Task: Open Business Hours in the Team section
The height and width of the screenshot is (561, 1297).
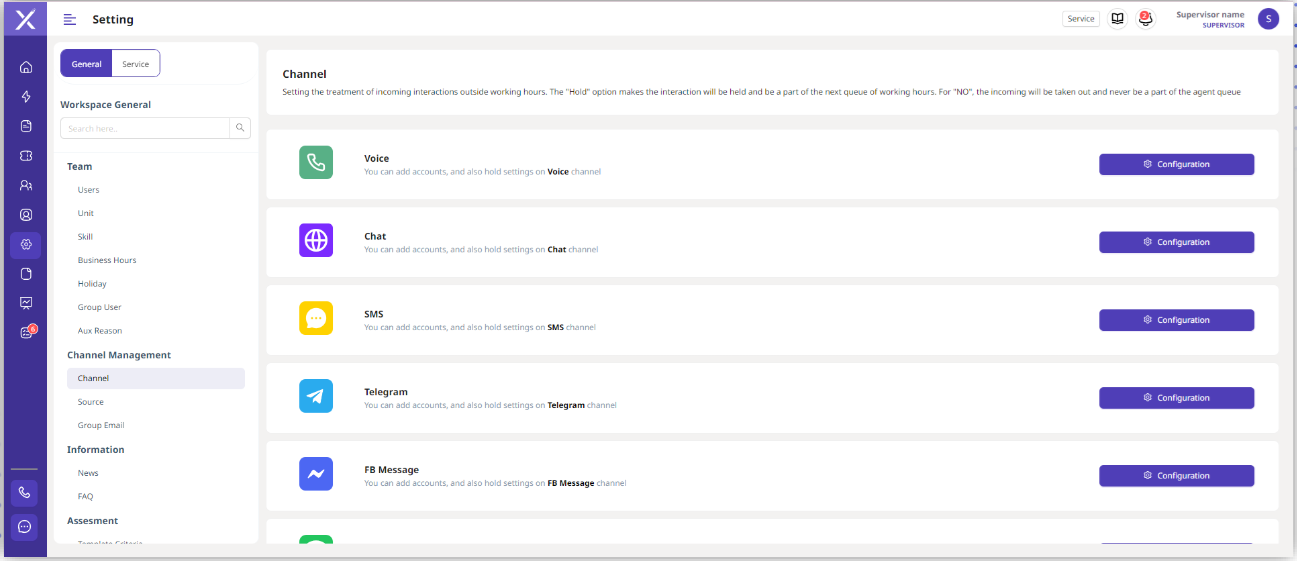Action: click(107, 260)
